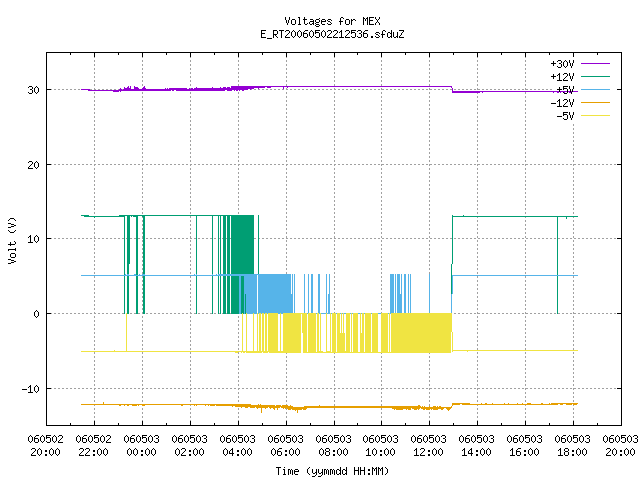Click the x-axis label '060503 00:00'
The width and height of the screenshot is (640, 480).
click(142, 446)
